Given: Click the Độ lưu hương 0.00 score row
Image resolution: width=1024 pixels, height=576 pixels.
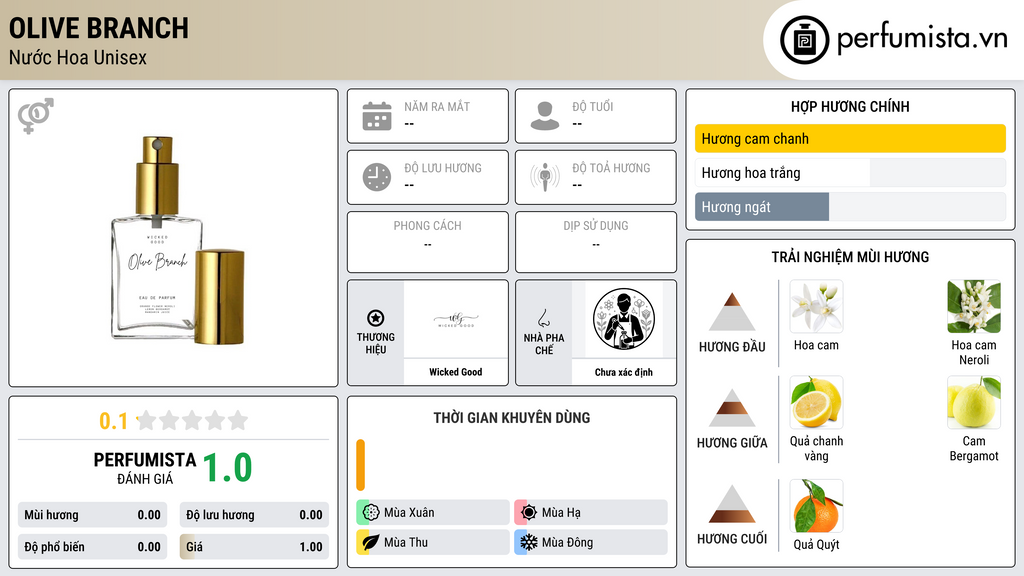Looking at the screenshot, I should pos(254,515).
